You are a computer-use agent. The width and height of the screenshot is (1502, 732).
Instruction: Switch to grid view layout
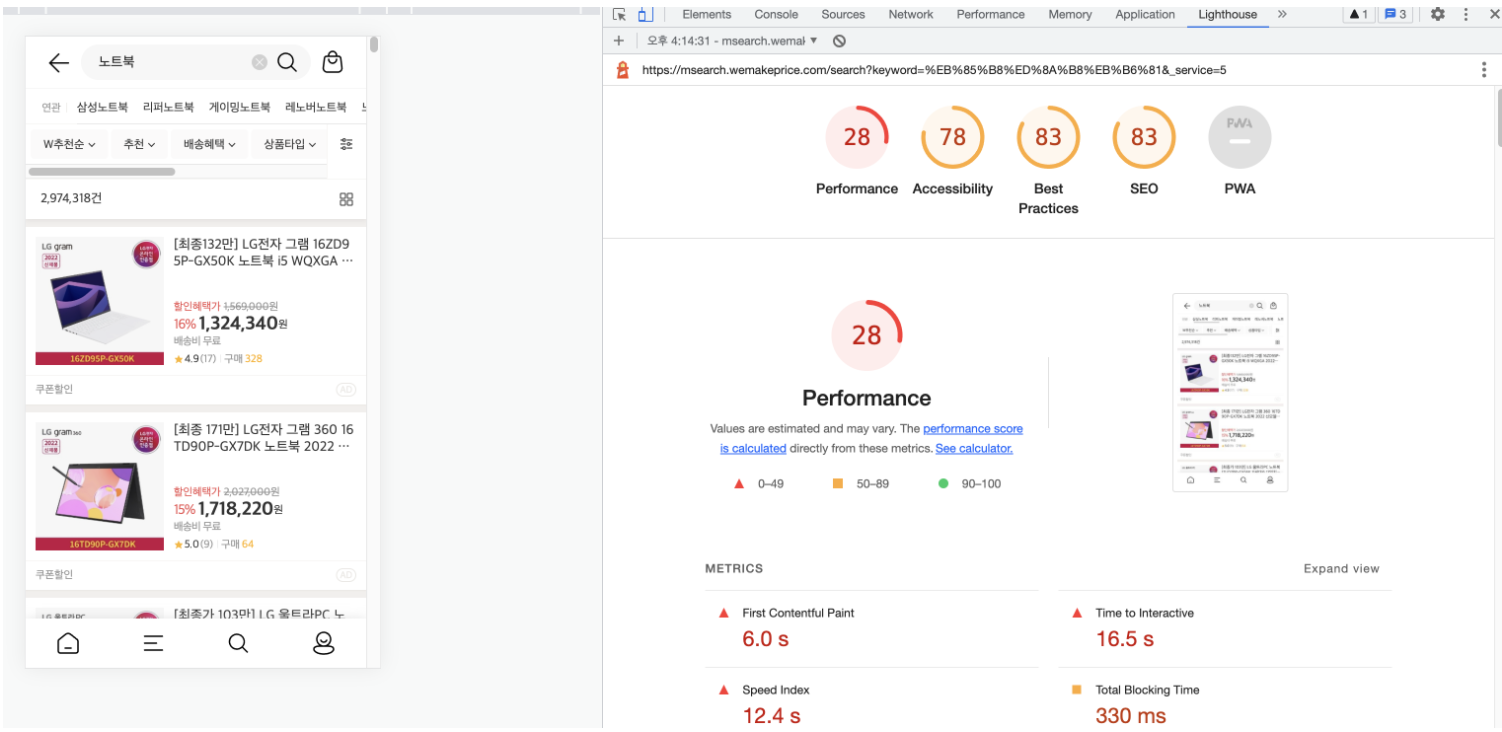(x=346, y=199)
